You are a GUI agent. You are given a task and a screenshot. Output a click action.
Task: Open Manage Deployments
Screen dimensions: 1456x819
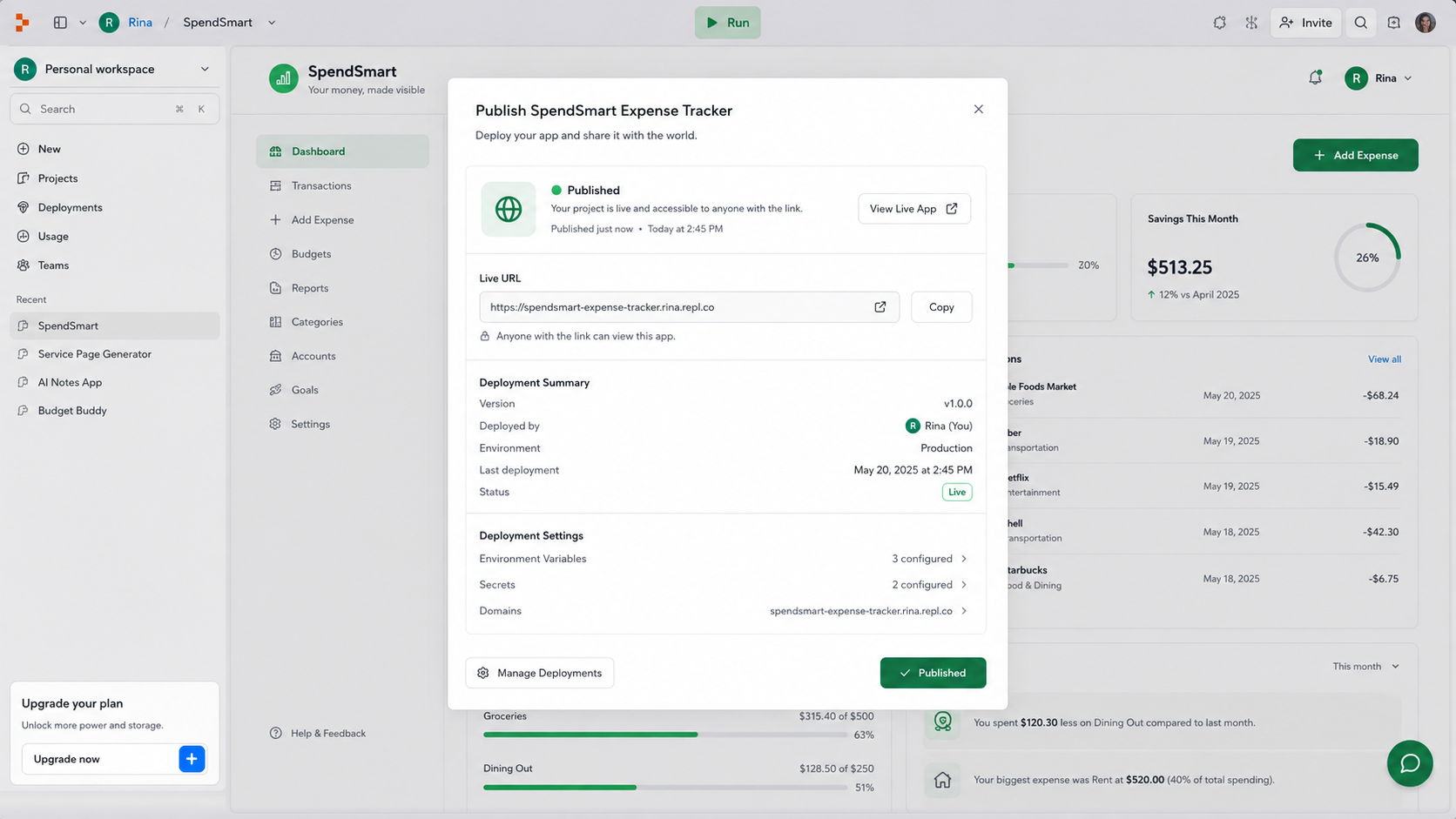coord(540,673)
